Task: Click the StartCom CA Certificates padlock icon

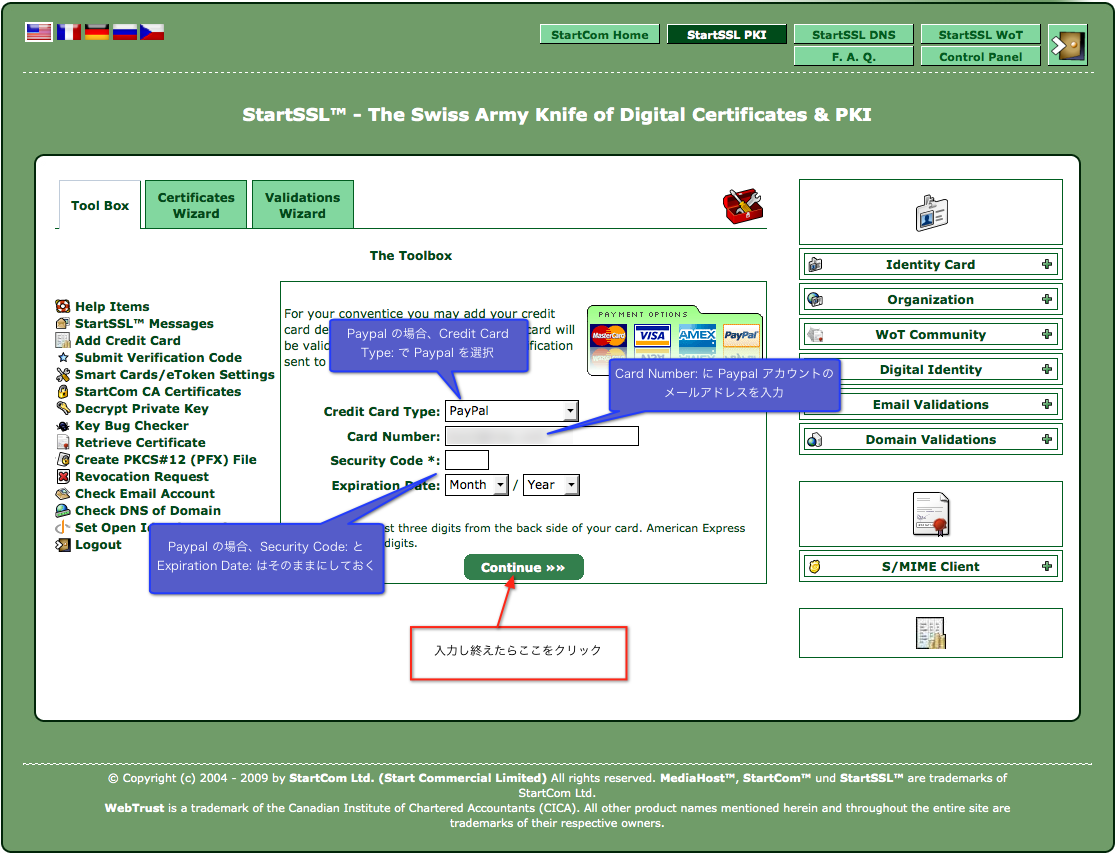Action: [63, 391]
